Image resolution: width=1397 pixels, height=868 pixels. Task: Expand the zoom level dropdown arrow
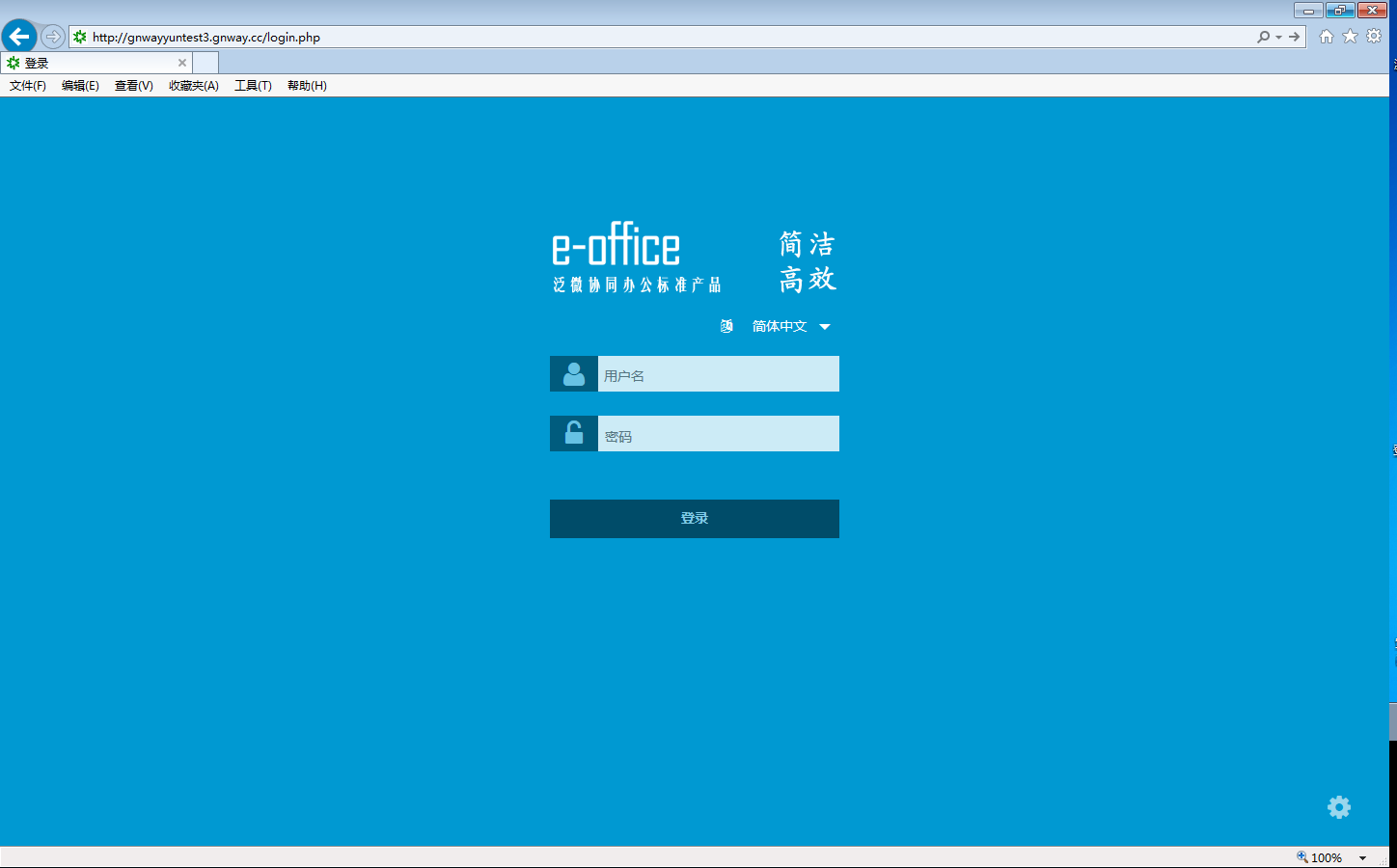coord(1363,858)
